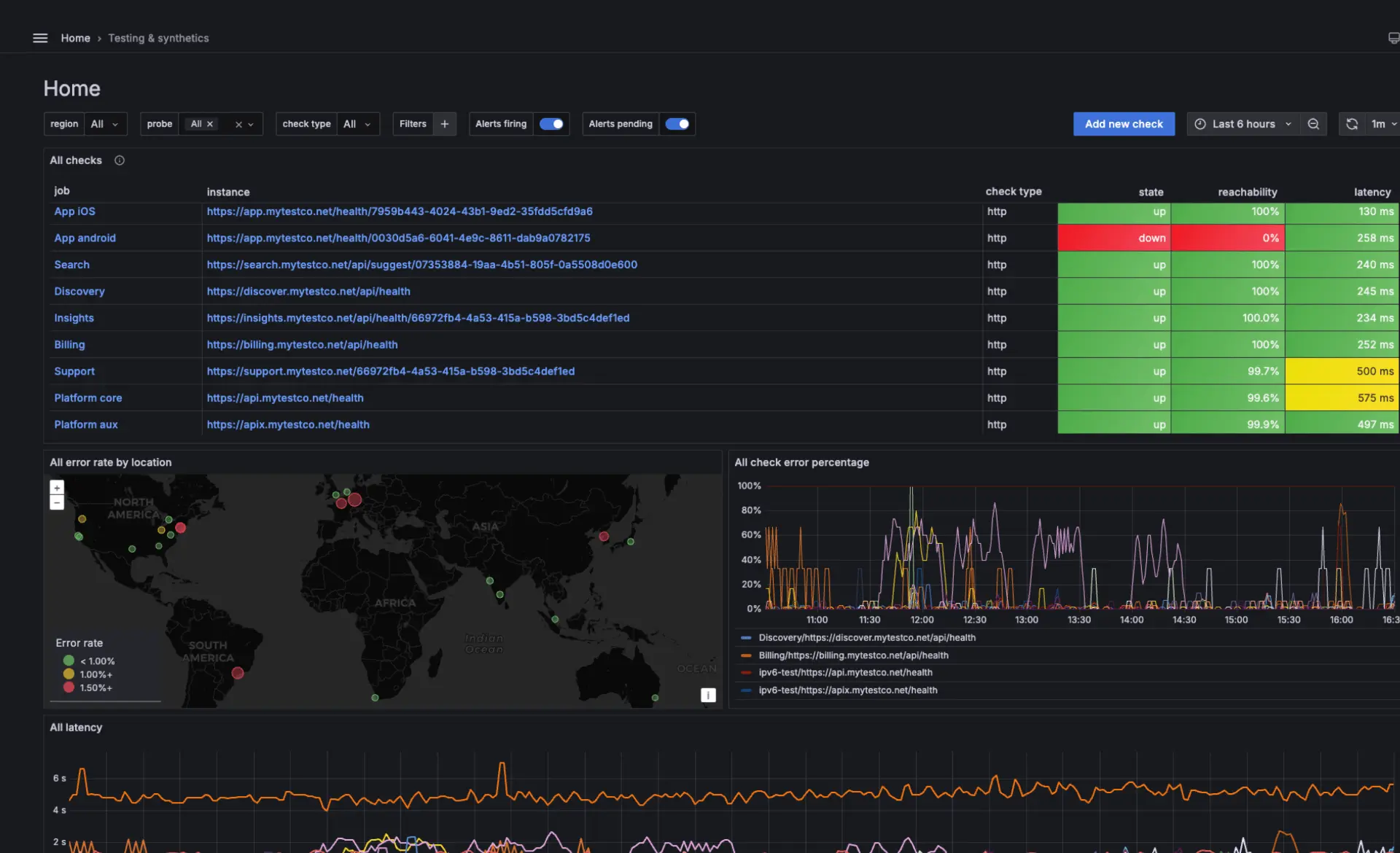The image size is (1400, 853).
Task: Open the Platform aux job link
Action: (x=85, y=425)
